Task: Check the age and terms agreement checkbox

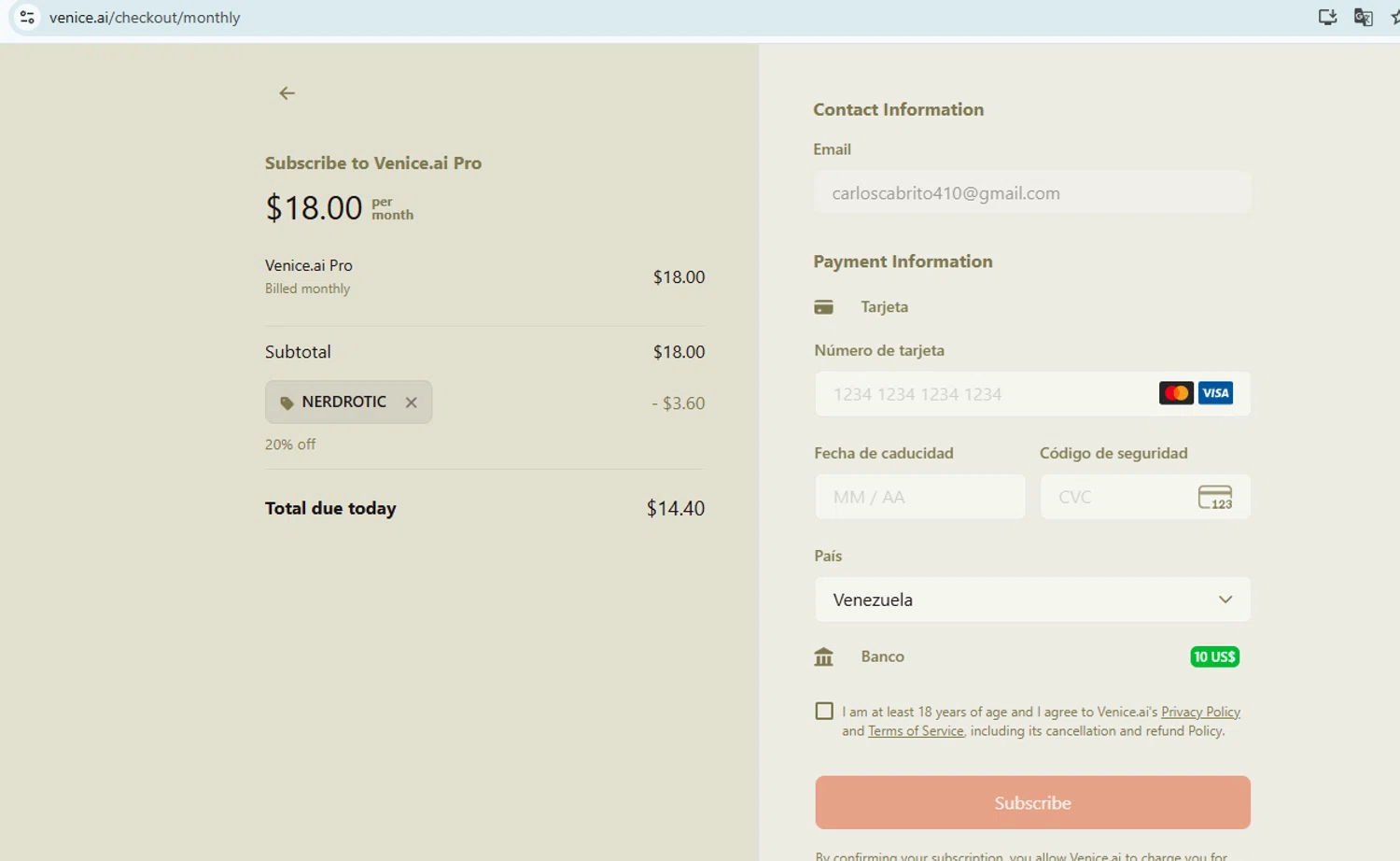Action: pos(824,712)
